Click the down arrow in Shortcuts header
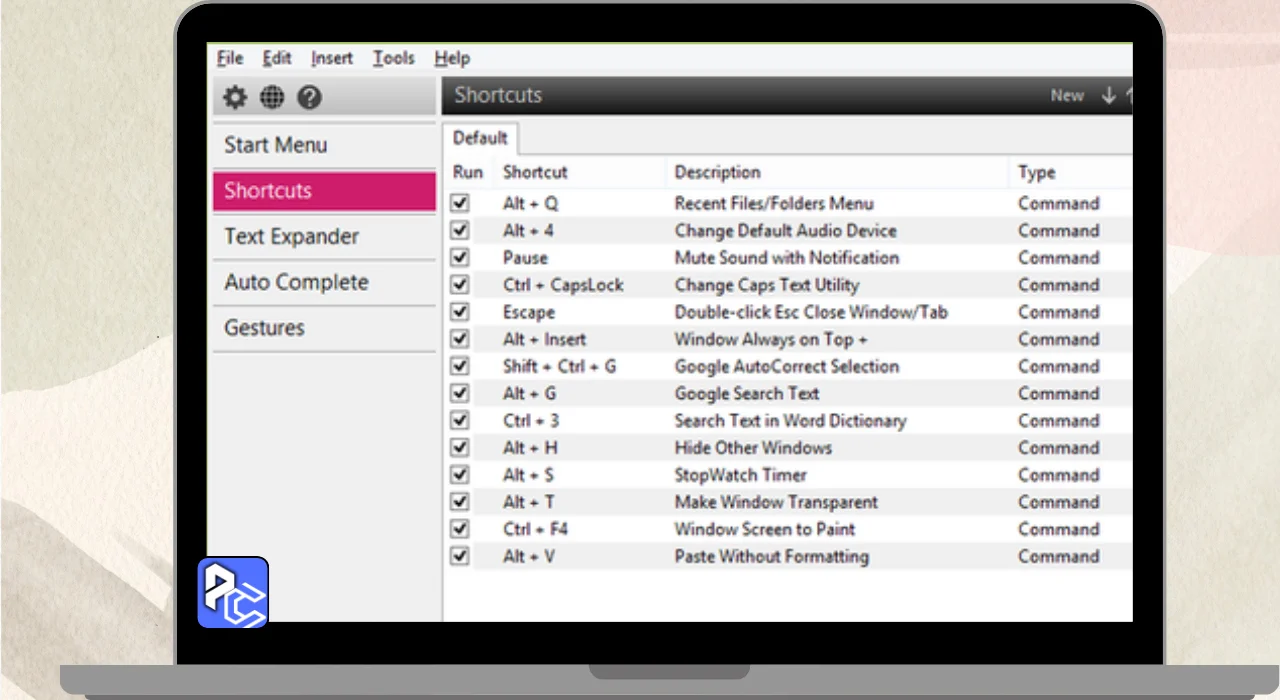This screenshot has width=1280, height=700. click(x=1108, y=96)
